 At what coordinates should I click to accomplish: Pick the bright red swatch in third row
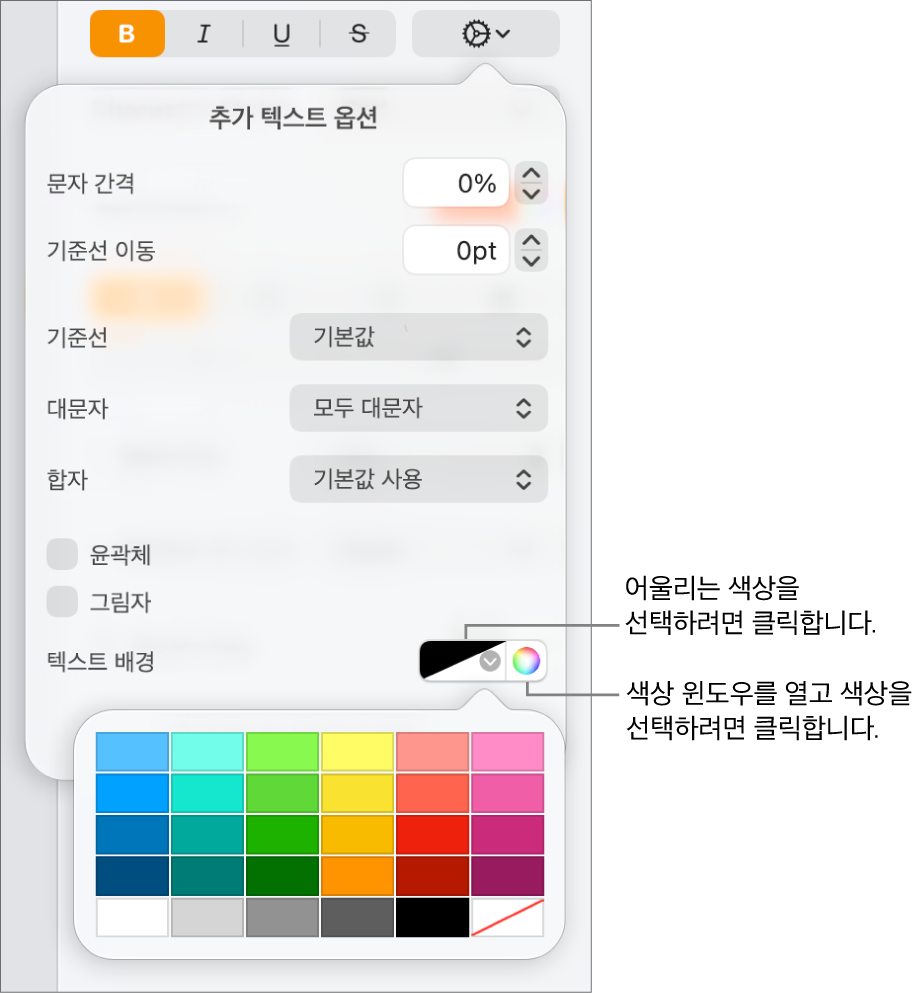tap(433, 835)
